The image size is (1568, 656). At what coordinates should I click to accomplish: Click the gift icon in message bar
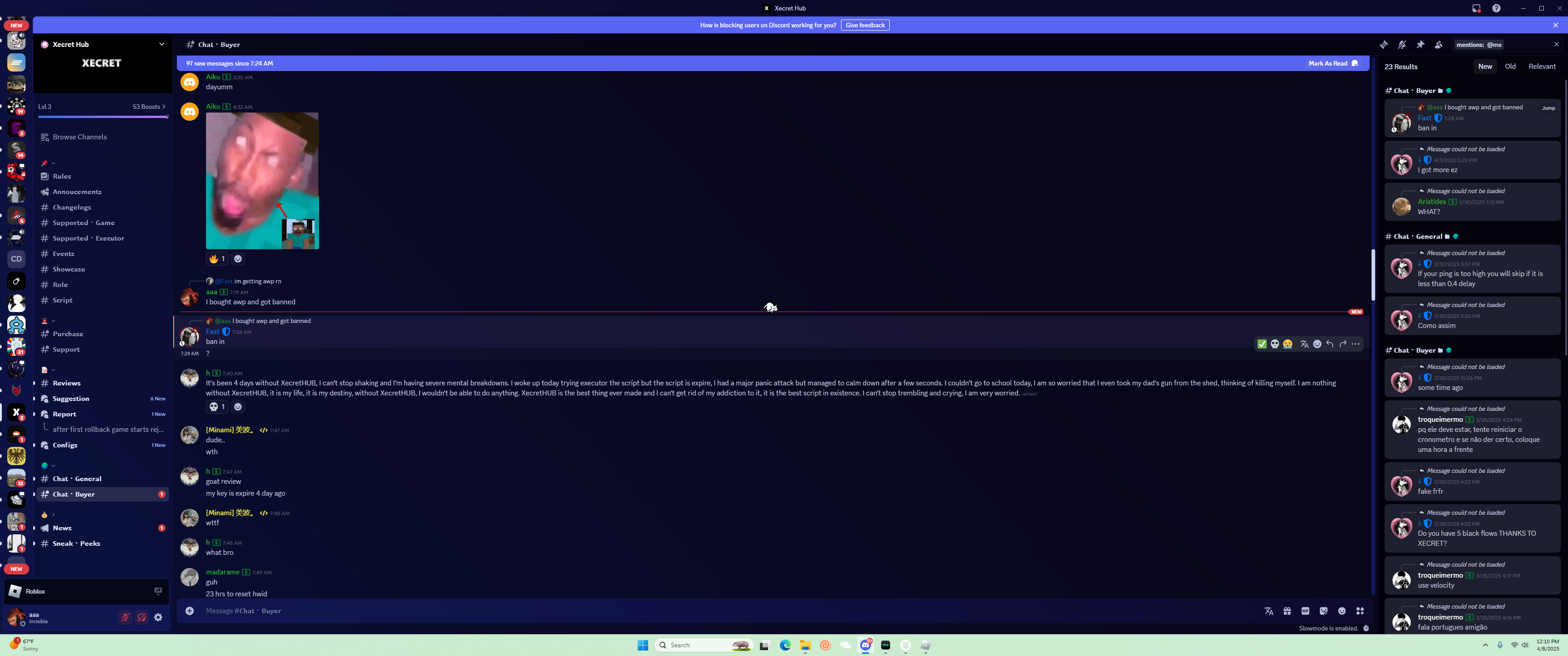click(x=1287, y=611)
